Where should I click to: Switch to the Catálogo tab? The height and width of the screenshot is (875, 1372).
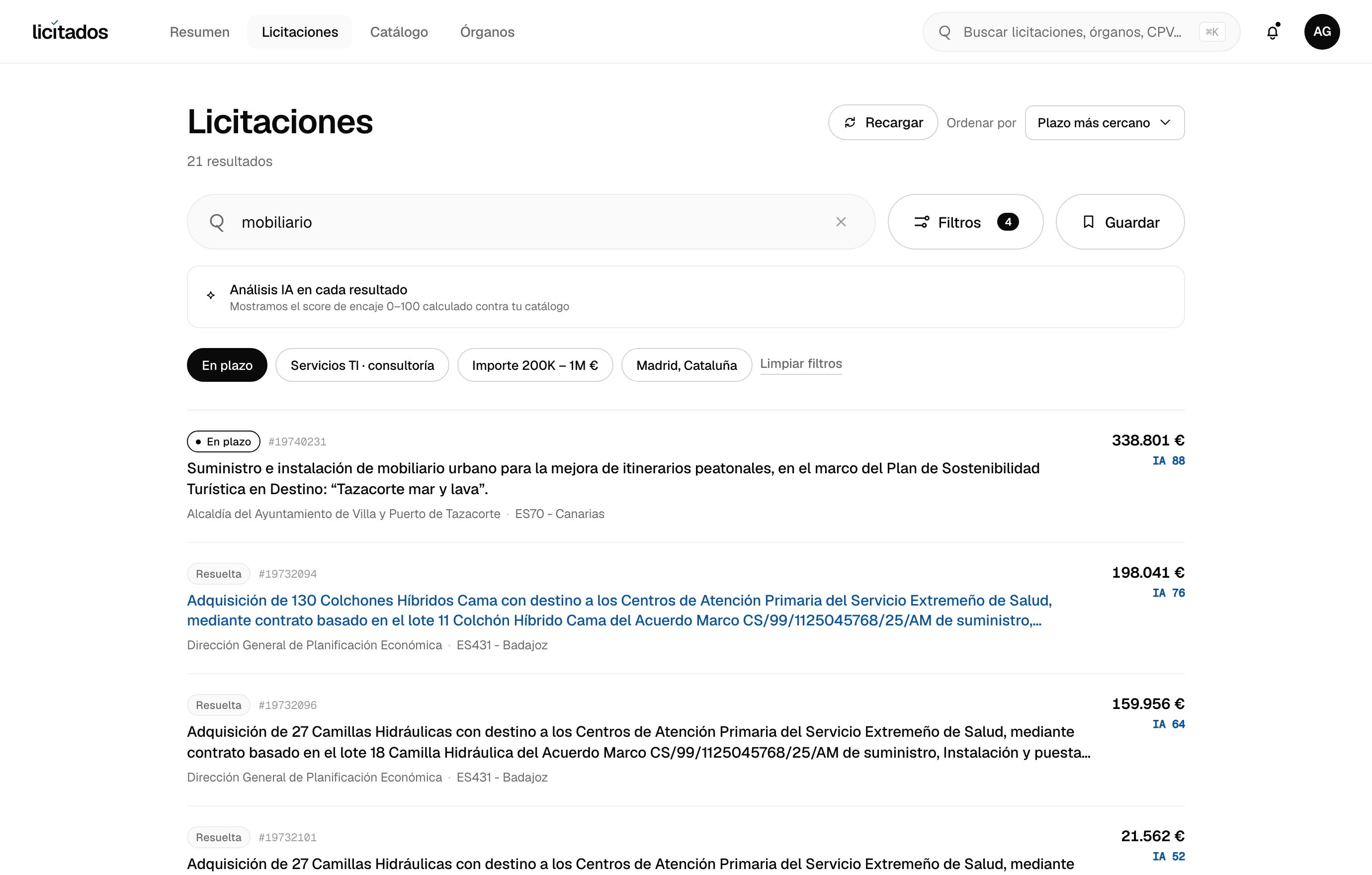399,32
